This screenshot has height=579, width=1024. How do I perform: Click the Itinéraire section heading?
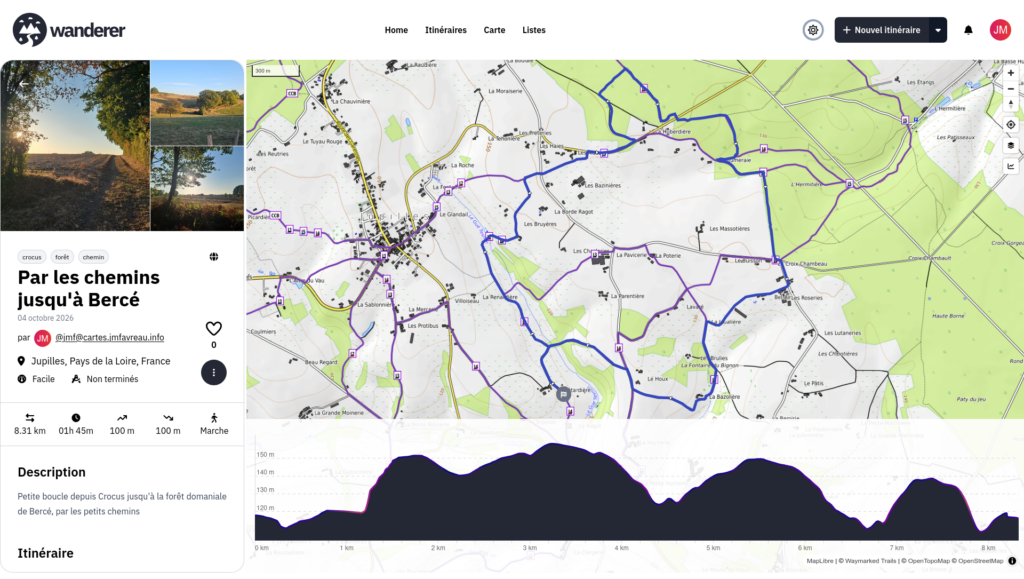click(x=46, y=553)
